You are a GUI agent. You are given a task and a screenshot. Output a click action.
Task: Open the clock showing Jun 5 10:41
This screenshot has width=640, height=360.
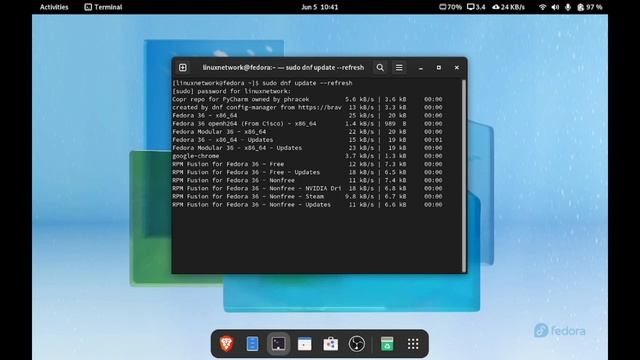click(320, 7)
